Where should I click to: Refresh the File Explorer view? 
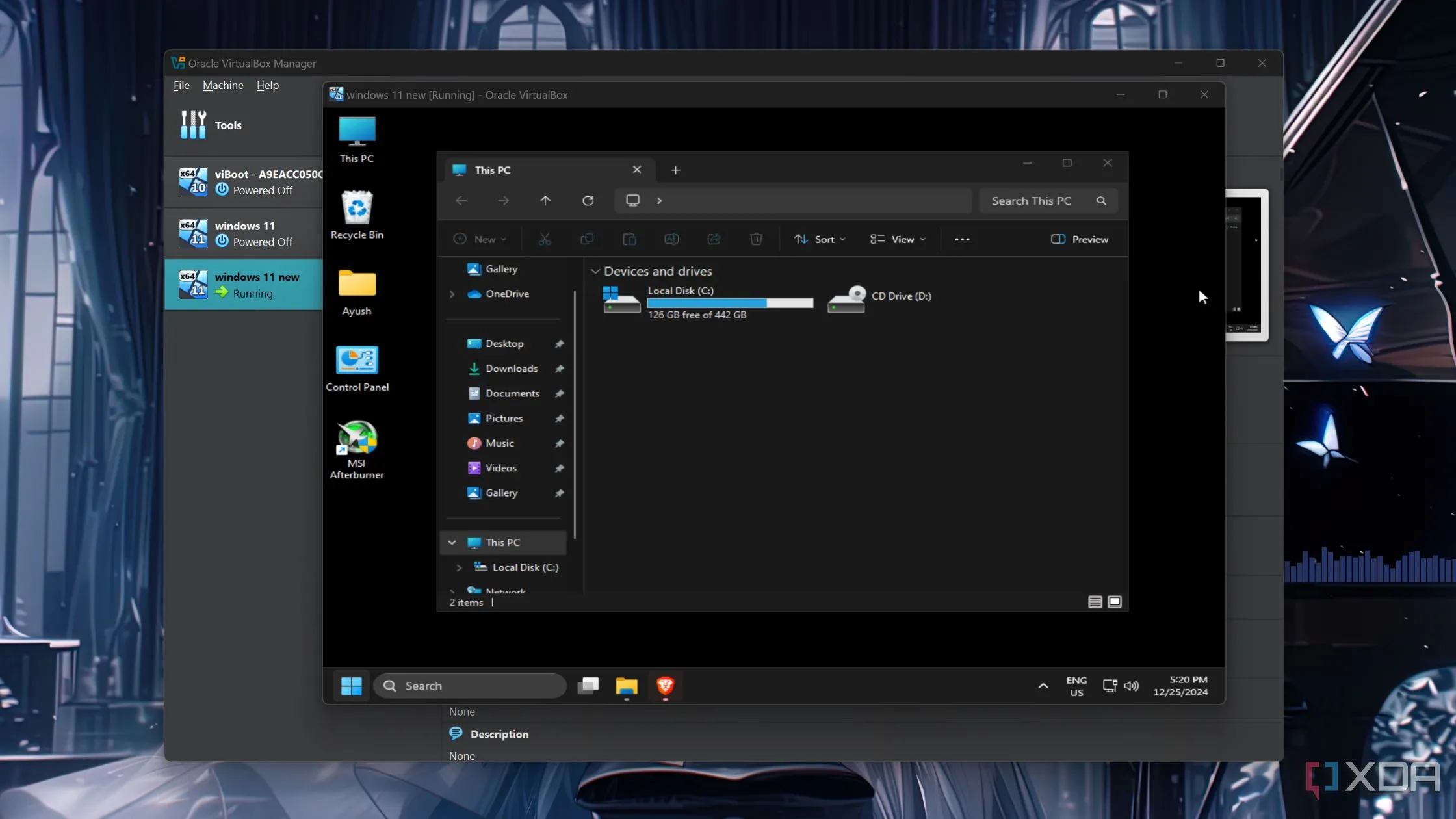(588, 201)
